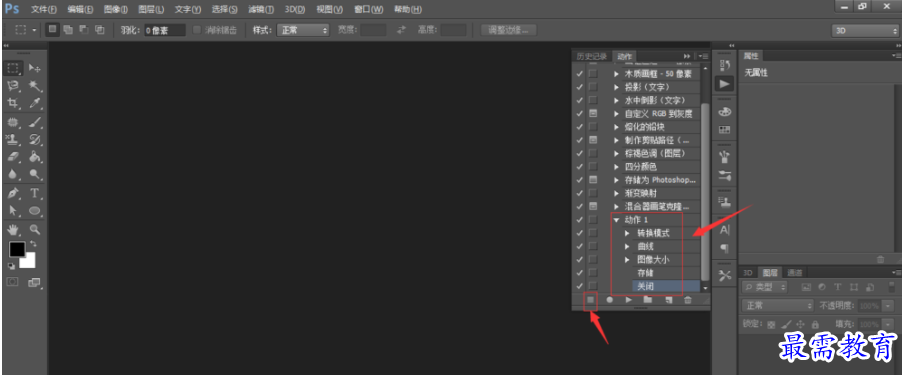Select the Hand tool

click(14, 229)
